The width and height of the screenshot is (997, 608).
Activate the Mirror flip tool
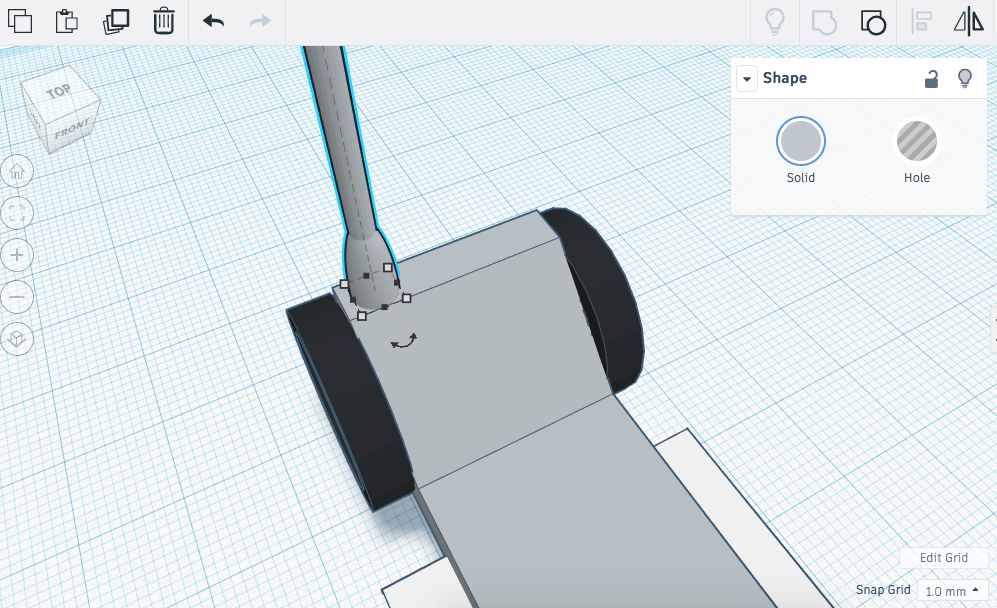[x=969, y=22]
